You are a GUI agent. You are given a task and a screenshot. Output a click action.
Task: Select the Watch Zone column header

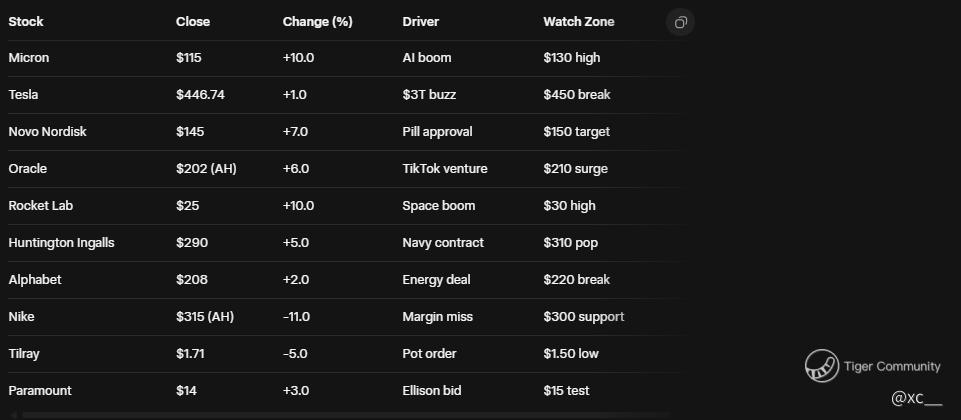pyautogui.click(x=579, y=21)
